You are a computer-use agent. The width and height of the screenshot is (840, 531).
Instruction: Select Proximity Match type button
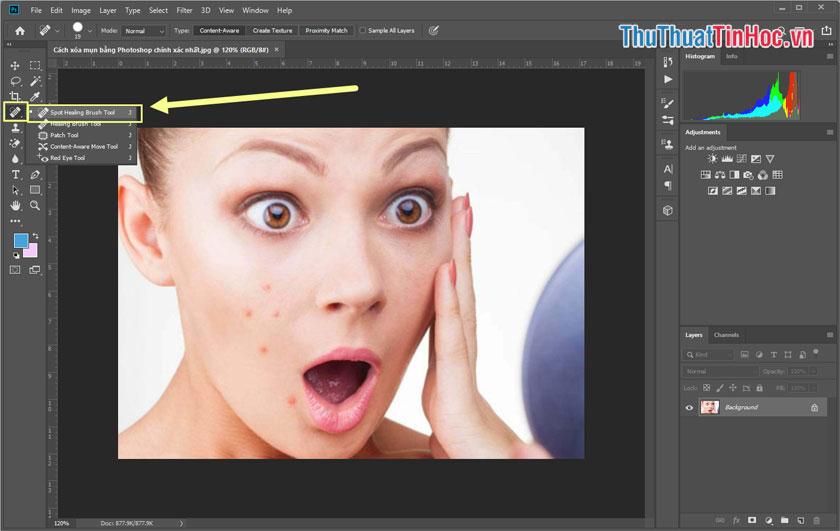coord(326,31)
